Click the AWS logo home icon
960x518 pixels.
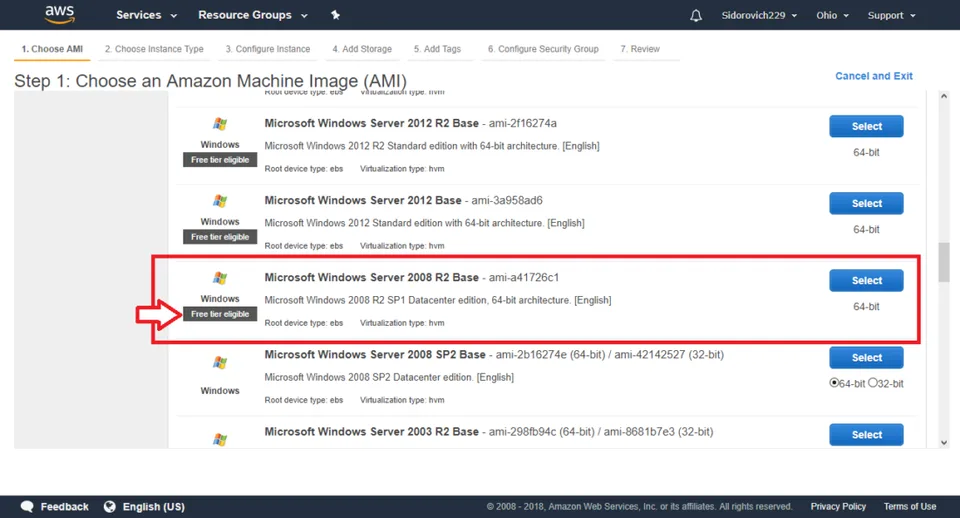[x=59, y=15]
